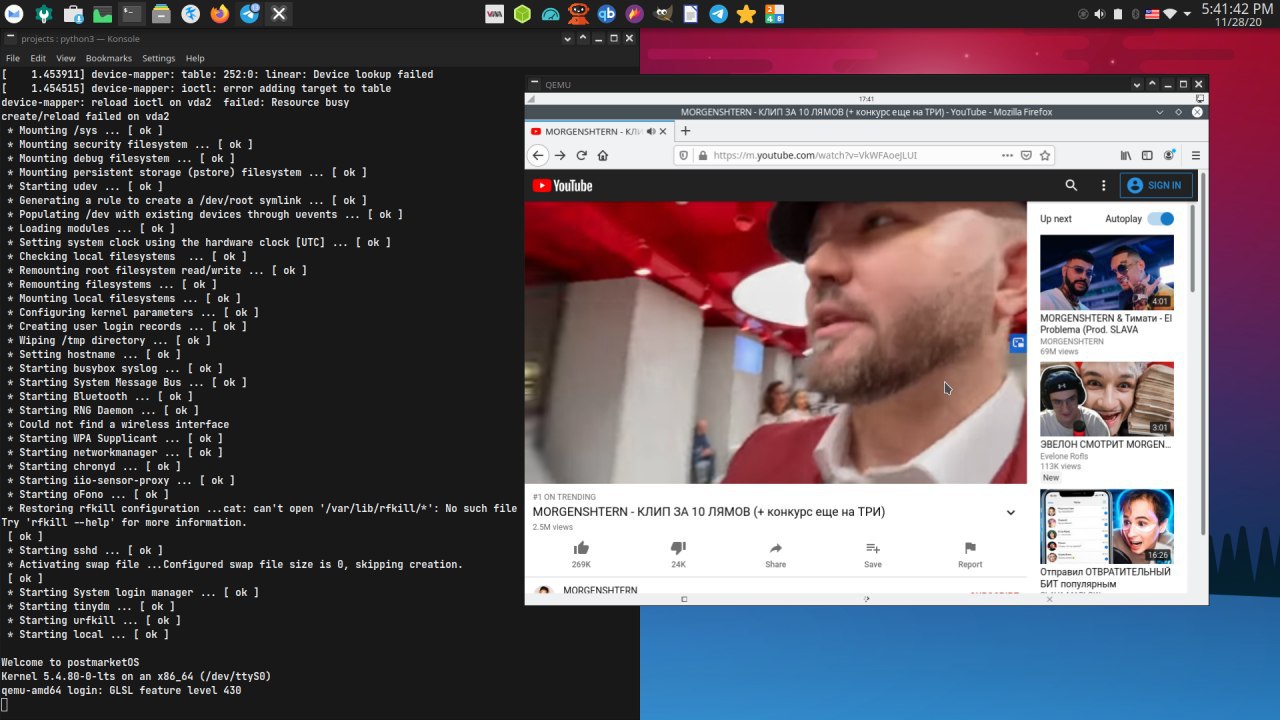
Task: Bookmark this page with star icon
Action: [1045, 155]
